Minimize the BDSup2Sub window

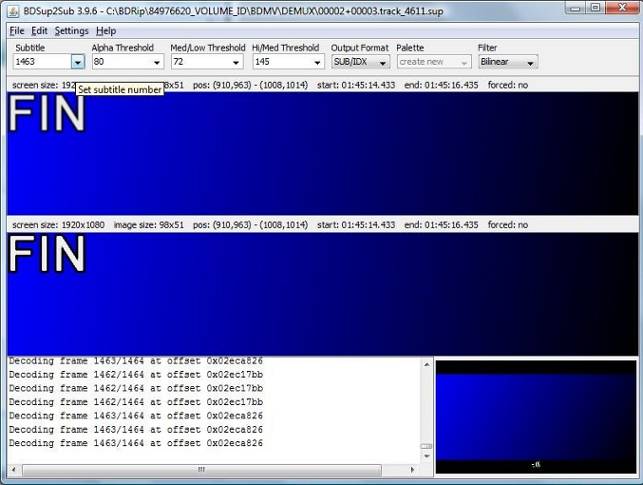pos(577,8)
